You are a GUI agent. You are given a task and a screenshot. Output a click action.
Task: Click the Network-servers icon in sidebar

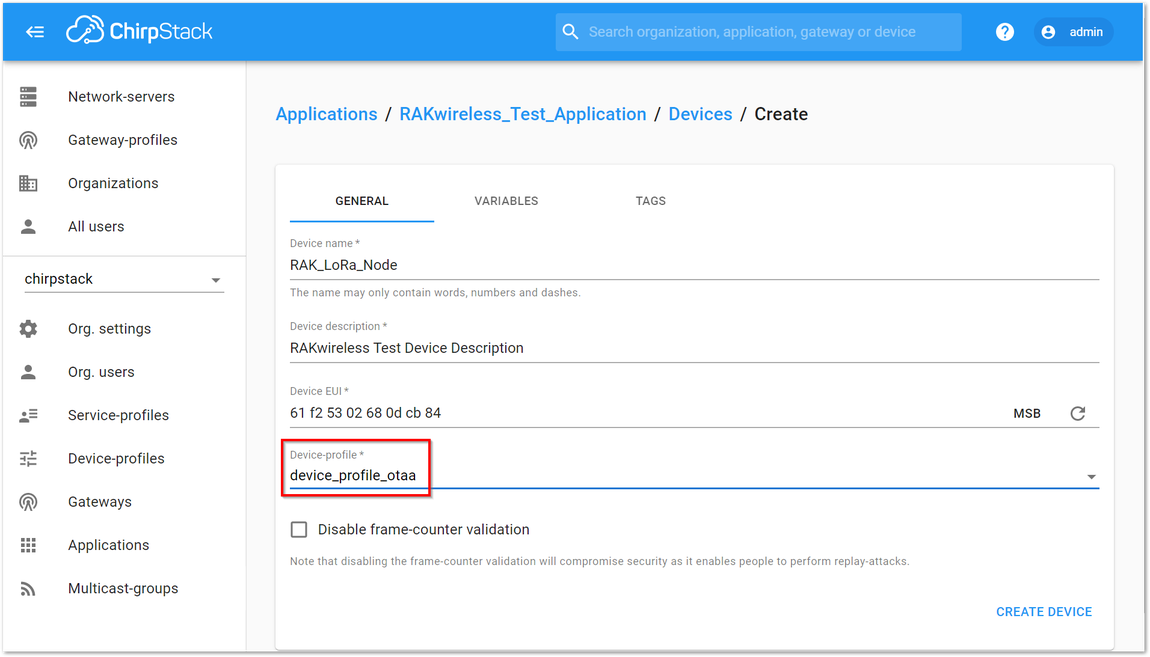point(29,97)
